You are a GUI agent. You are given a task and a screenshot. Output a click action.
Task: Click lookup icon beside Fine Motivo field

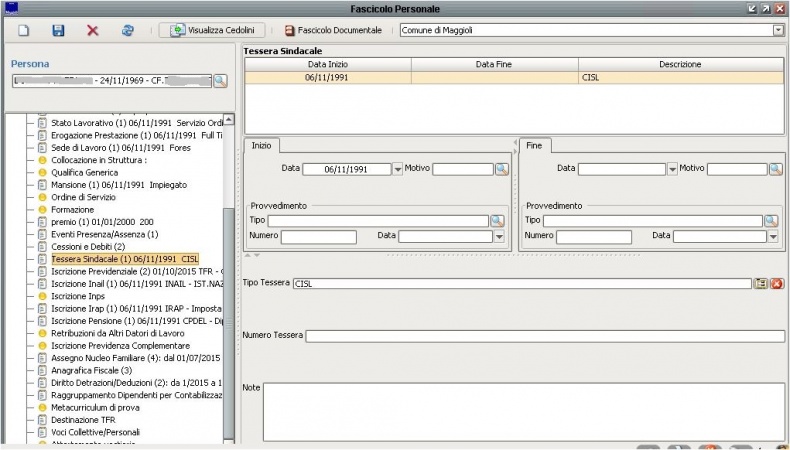click(776, 169)
